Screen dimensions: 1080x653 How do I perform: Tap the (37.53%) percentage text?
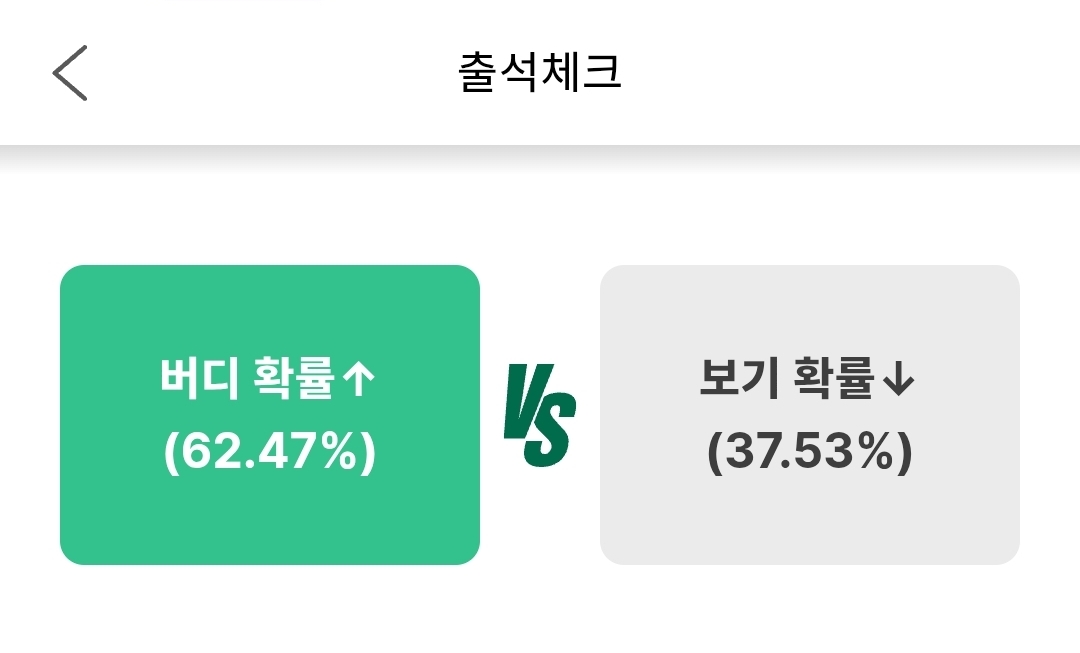809,453
